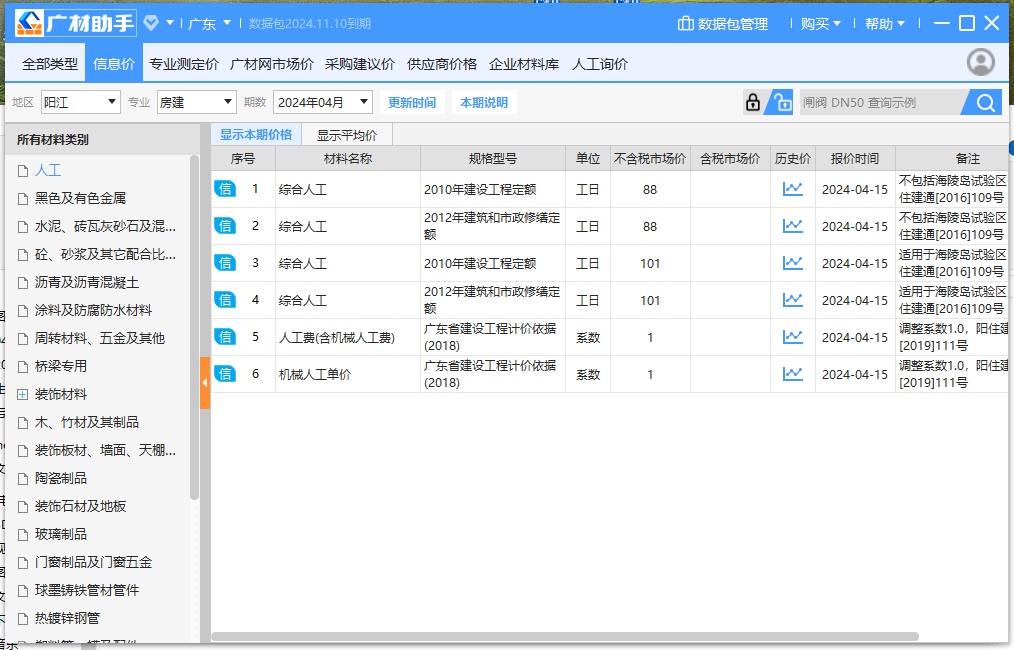
Task: Click the 信 badge on row 3
Action: tap(225, 263)
